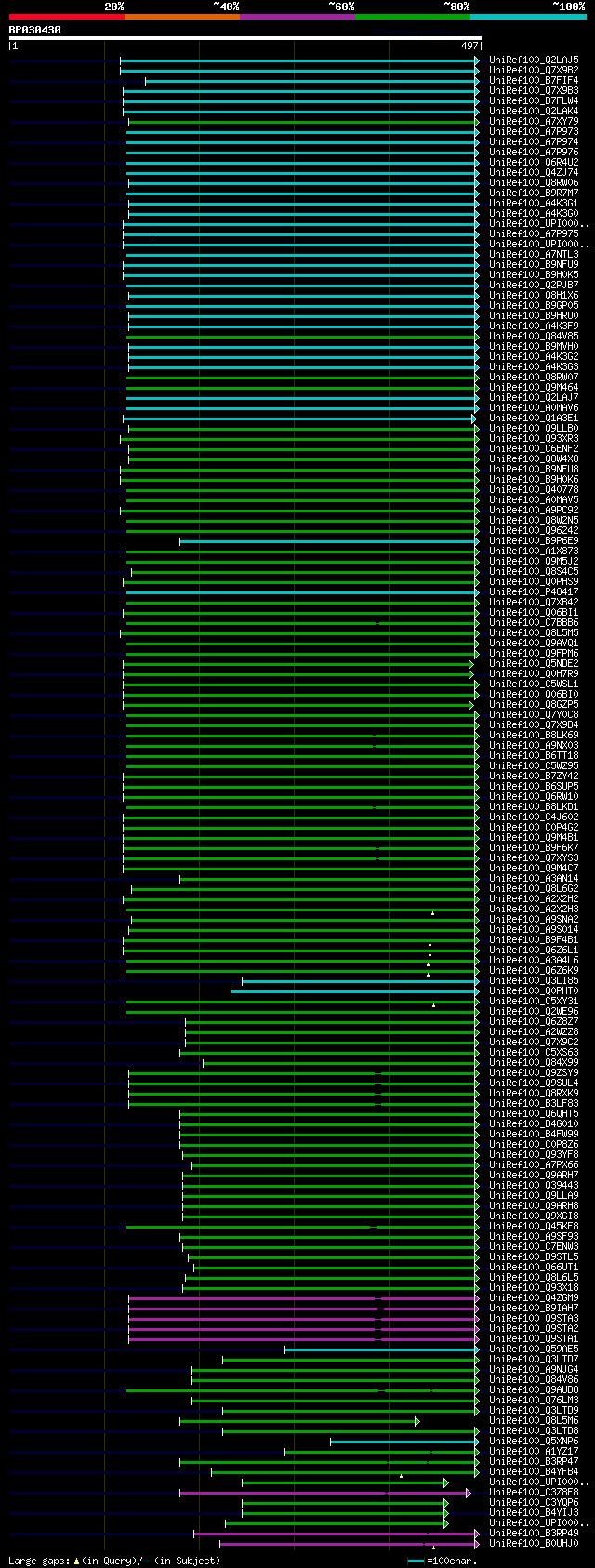The width and height of the screenshot is (595, 1568).
Task: Click the green alignment bar for UniRef100_Q8L5M6
Action: coord(299,1421)
